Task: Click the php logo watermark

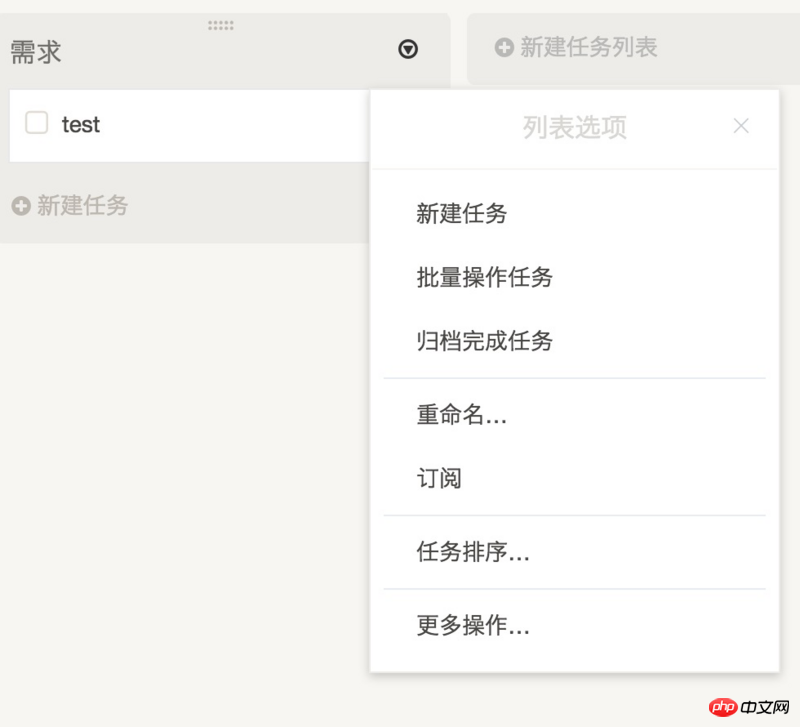Action: (x=723, y=707)
